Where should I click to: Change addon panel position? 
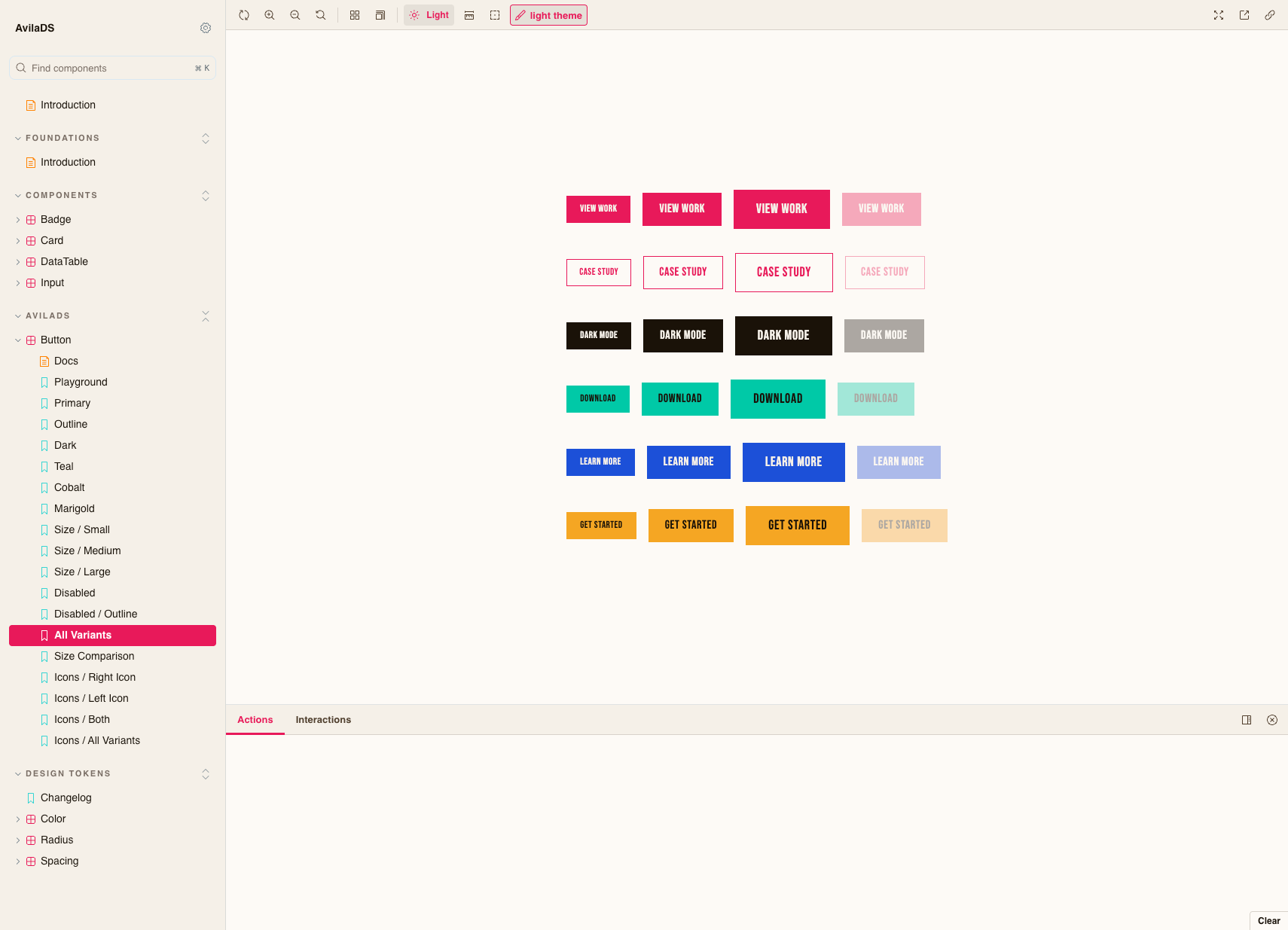click(x=1247, y=720)
